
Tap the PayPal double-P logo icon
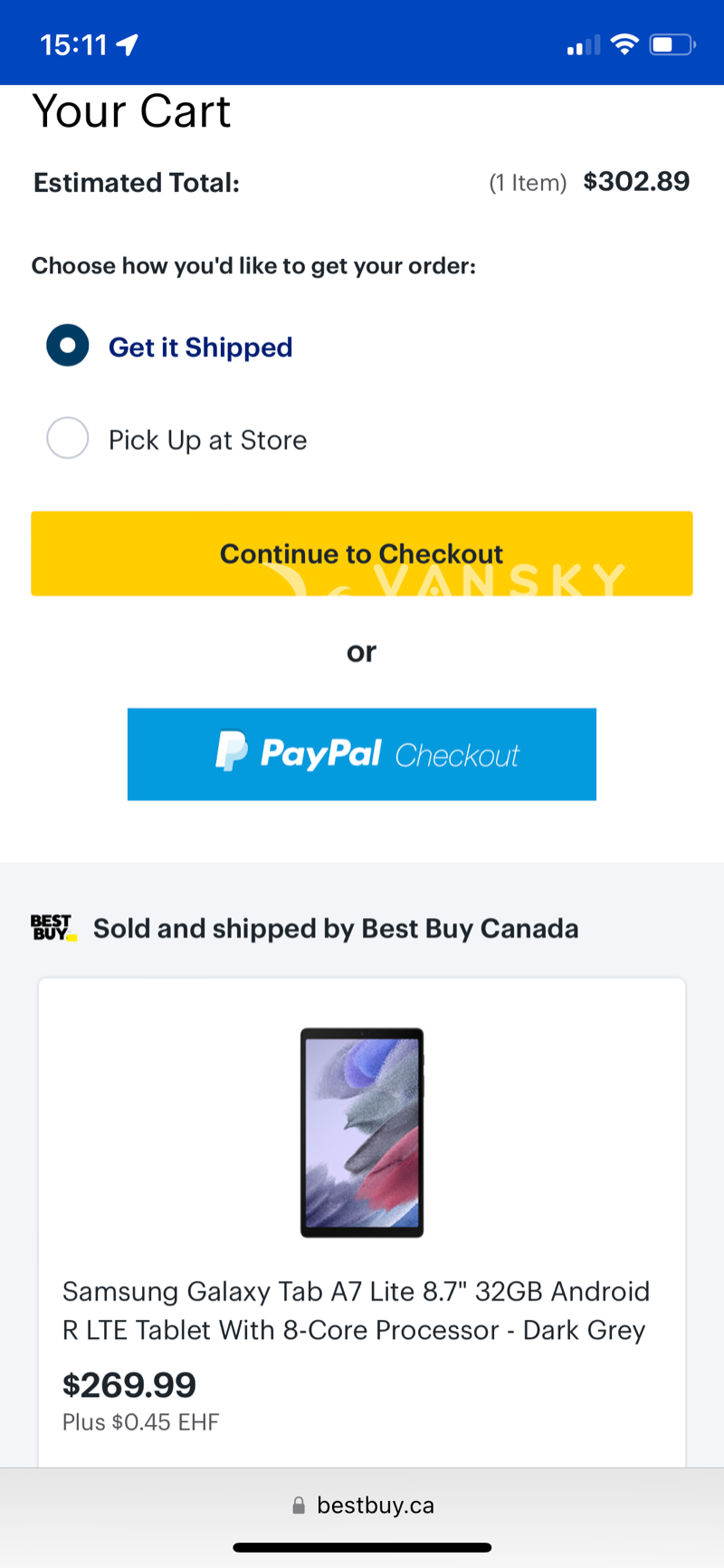[x=232, y=751]
